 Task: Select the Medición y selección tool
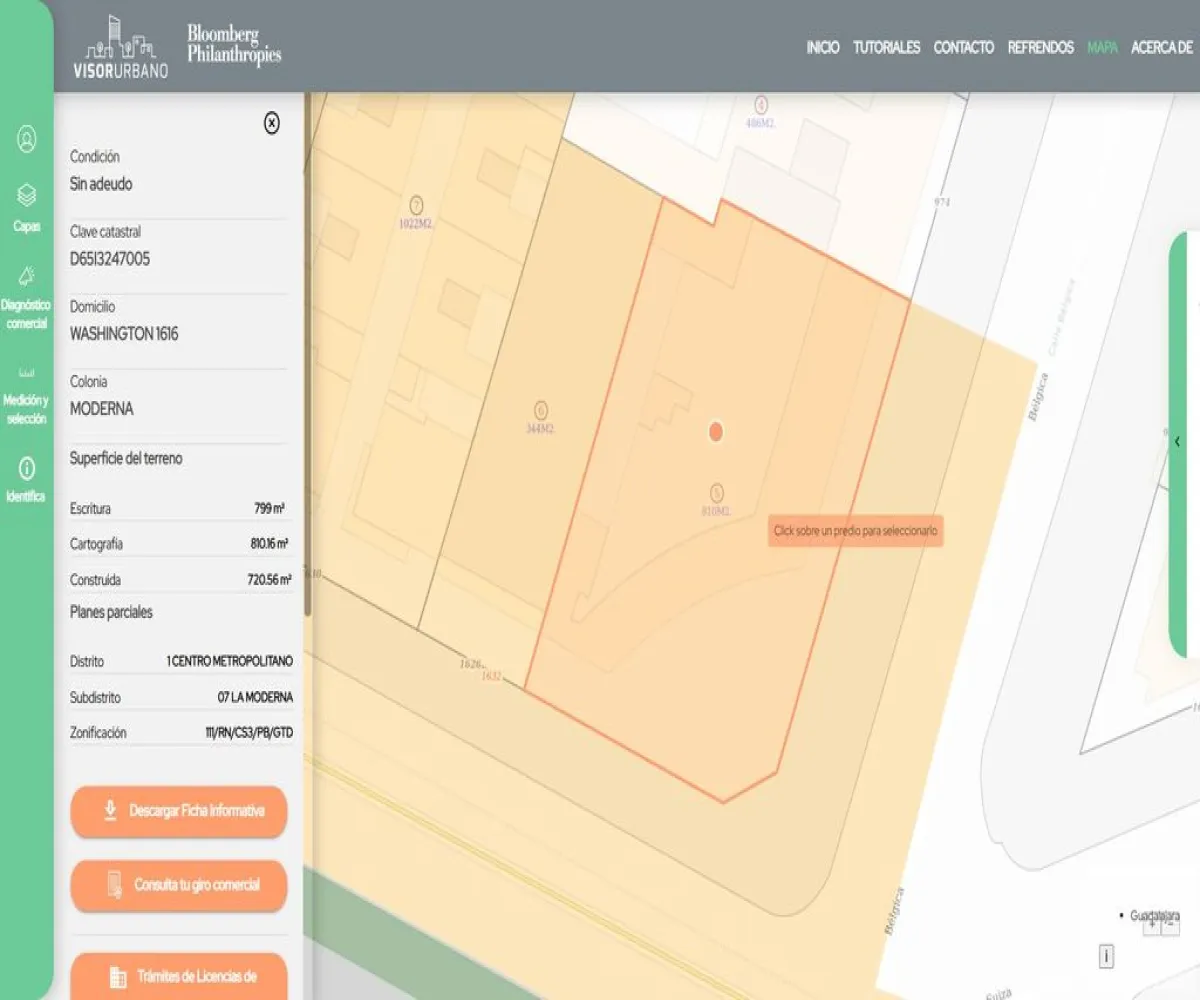[27, 396]
